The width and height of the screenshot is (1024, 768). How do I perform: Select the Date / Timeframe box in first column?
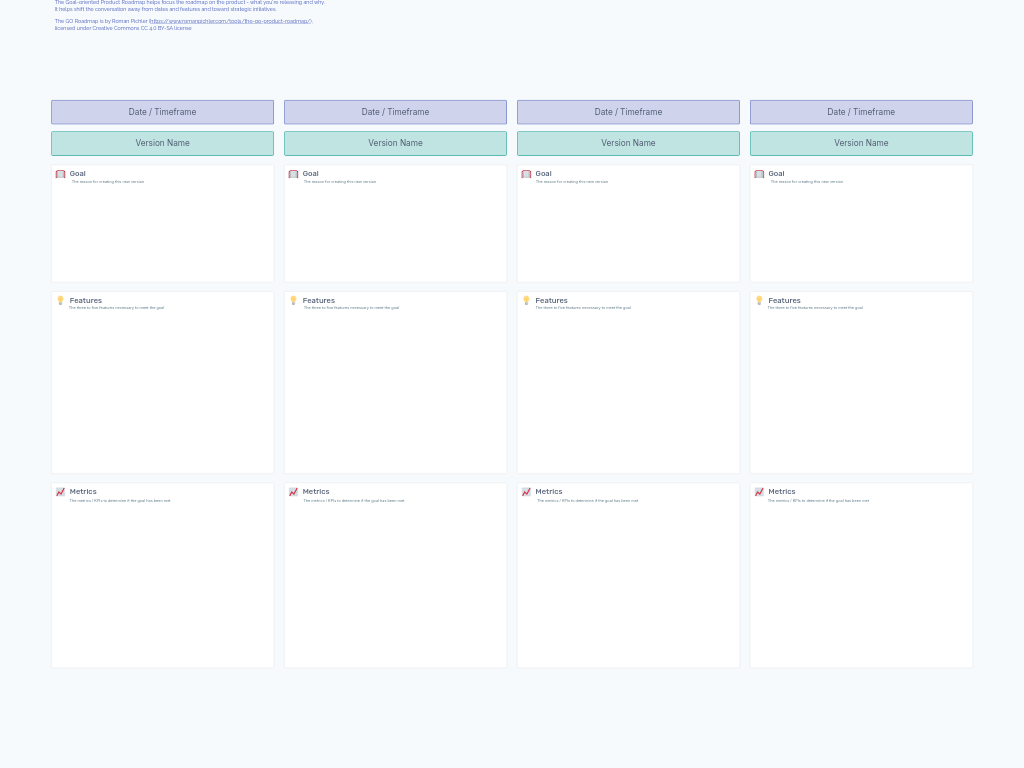coord(163,112)
